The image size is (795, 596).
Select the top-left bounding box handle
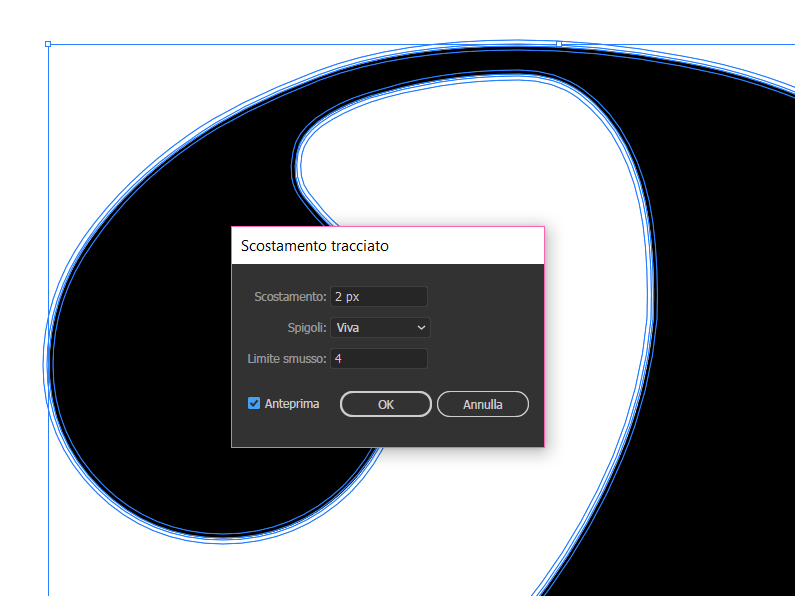click(48, 44)
